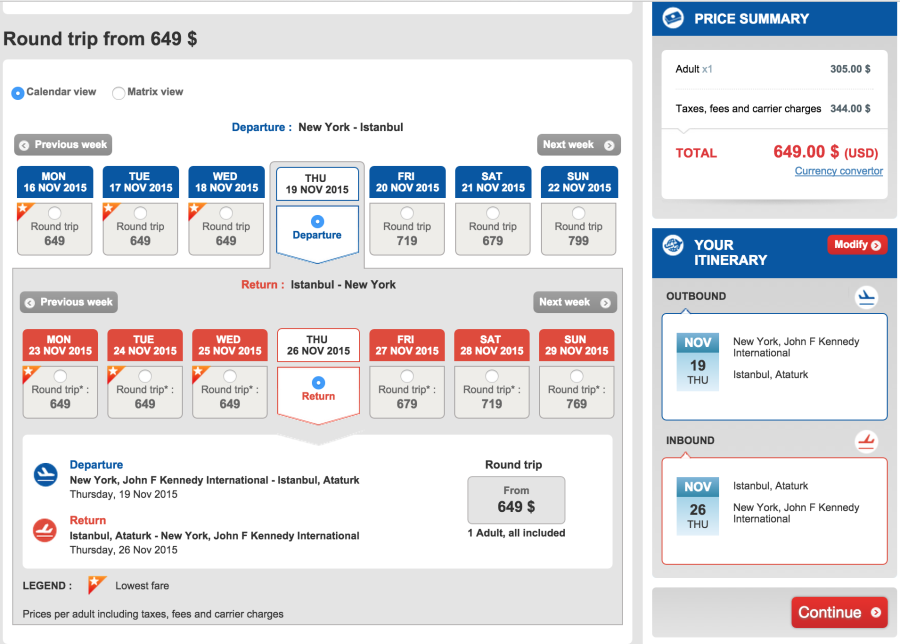Click the blue Departure plane icon
Screen dimensions: 900x644
point(46,474)
